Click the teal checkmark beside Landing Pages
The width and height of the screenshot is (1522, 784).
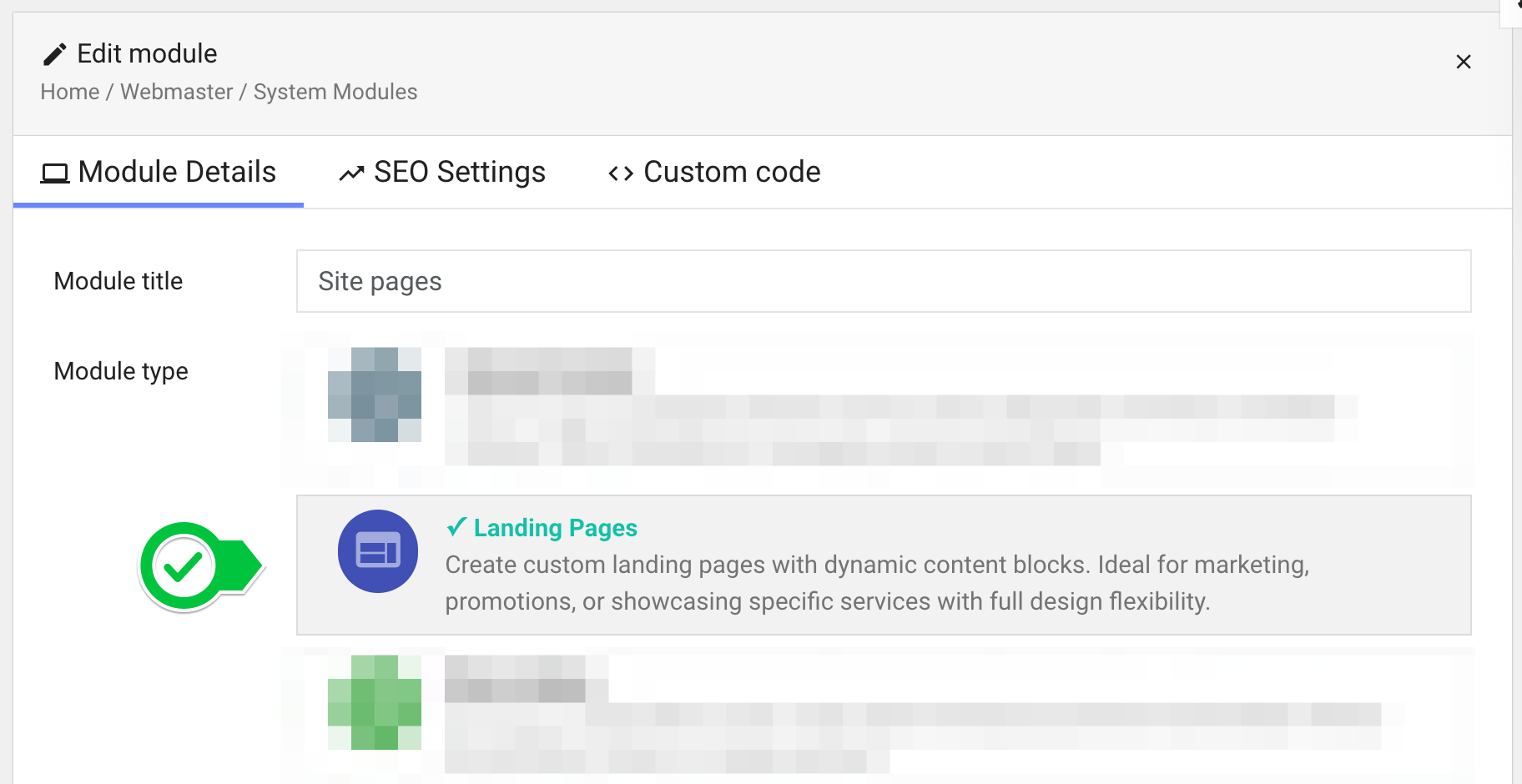[456, 527]
